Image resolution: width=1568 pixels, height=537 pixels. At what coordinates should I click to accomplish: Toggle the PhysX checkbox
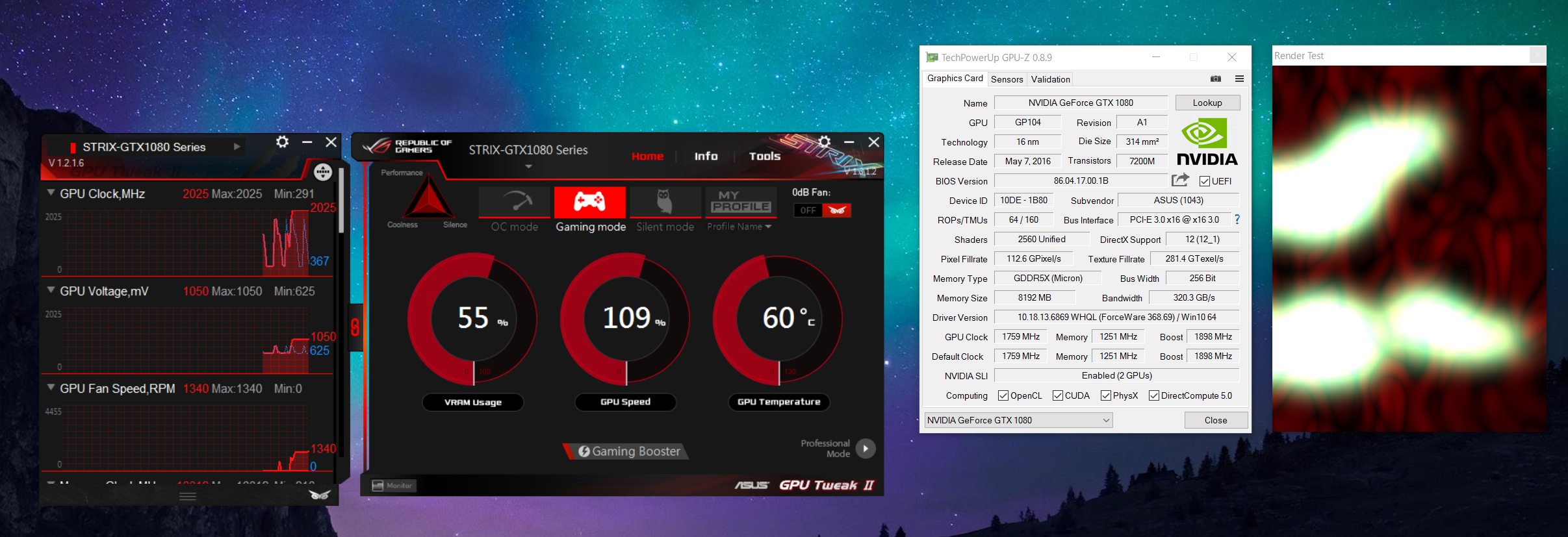[1106, 395]
